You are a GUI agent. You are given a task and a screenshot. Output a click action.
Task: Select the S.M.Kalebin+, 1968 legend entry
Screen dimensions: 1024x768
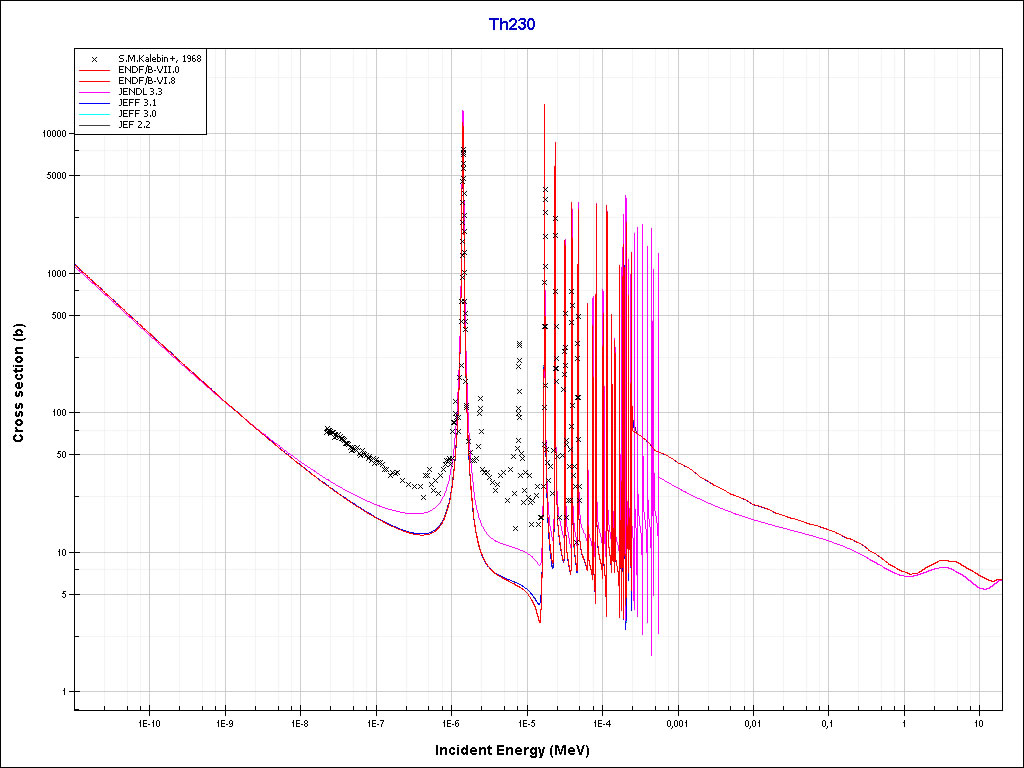click(159, 59)
